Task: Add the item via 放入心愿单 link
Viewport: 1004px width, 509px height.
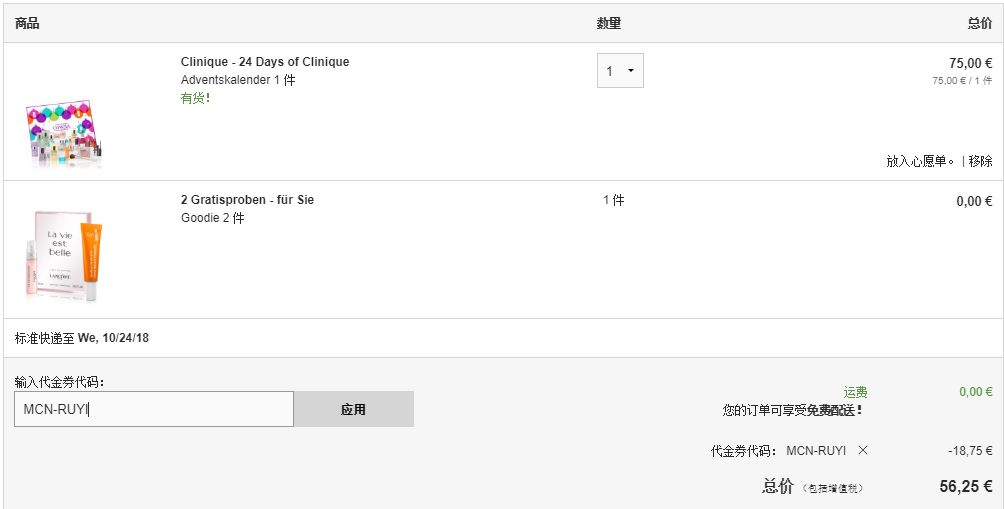Action: [x=920, y=161]
